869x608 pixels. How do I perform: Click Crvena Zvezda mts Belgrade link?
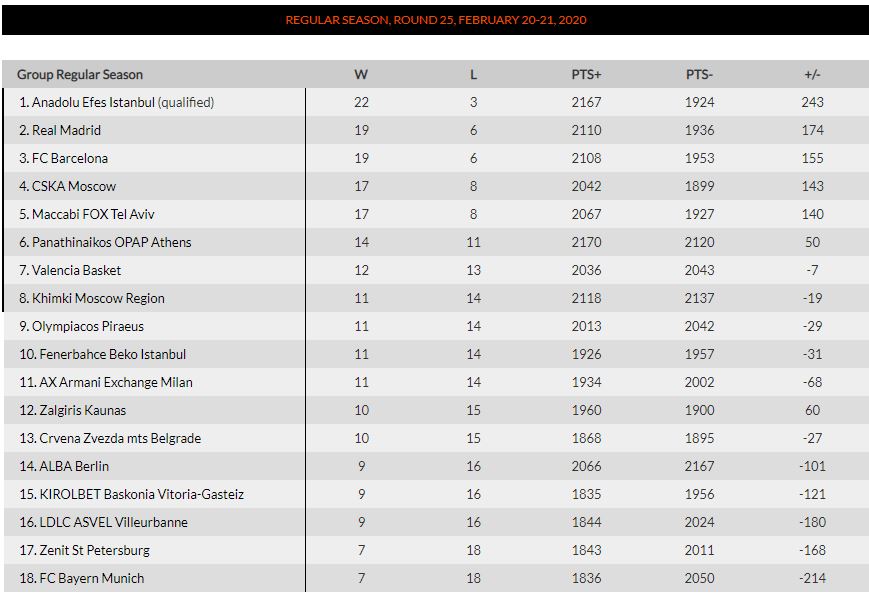120,438
